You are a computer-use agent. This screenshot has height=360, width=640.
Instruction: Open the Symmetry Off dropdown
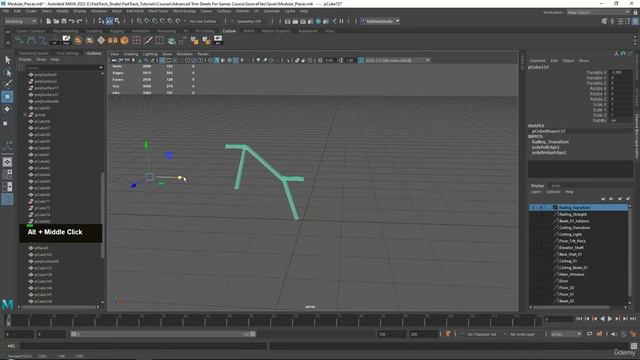tap(249, 21)
